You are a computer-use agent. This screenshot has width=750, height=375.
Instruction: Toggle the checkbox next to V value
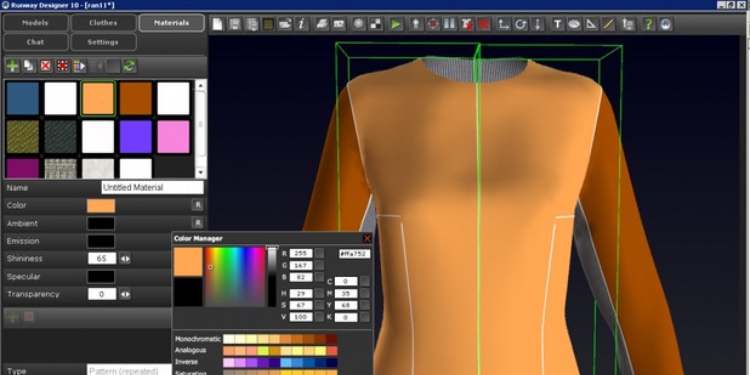tap(320, 317)
